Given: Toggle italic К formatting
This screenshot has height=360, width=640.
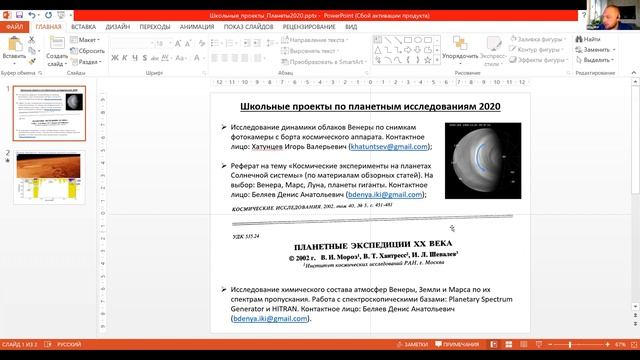Looking at the screenshot, I should (x=125, y=58).
